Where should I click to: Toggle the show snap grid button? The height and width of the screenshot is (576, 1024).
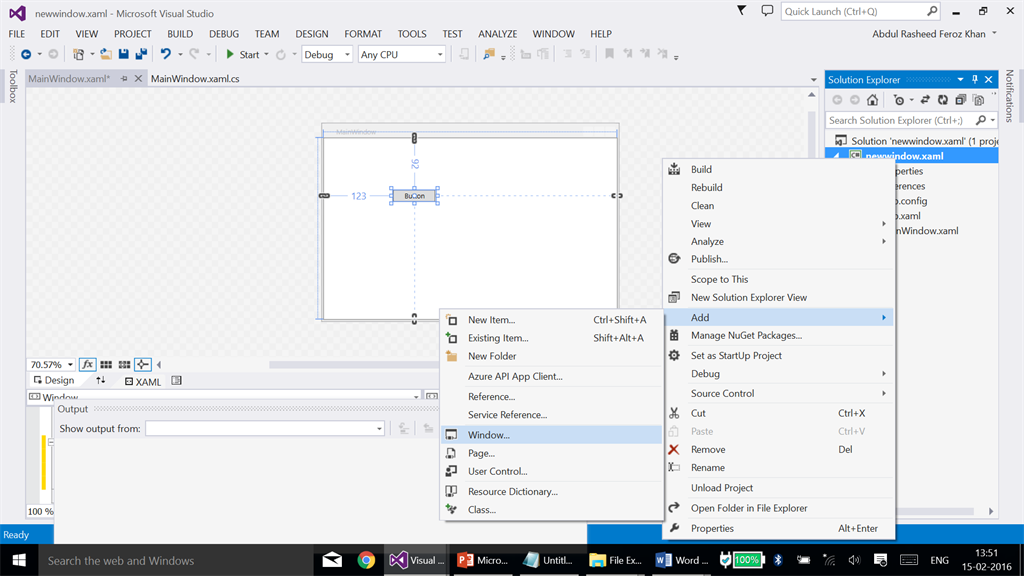106,365
